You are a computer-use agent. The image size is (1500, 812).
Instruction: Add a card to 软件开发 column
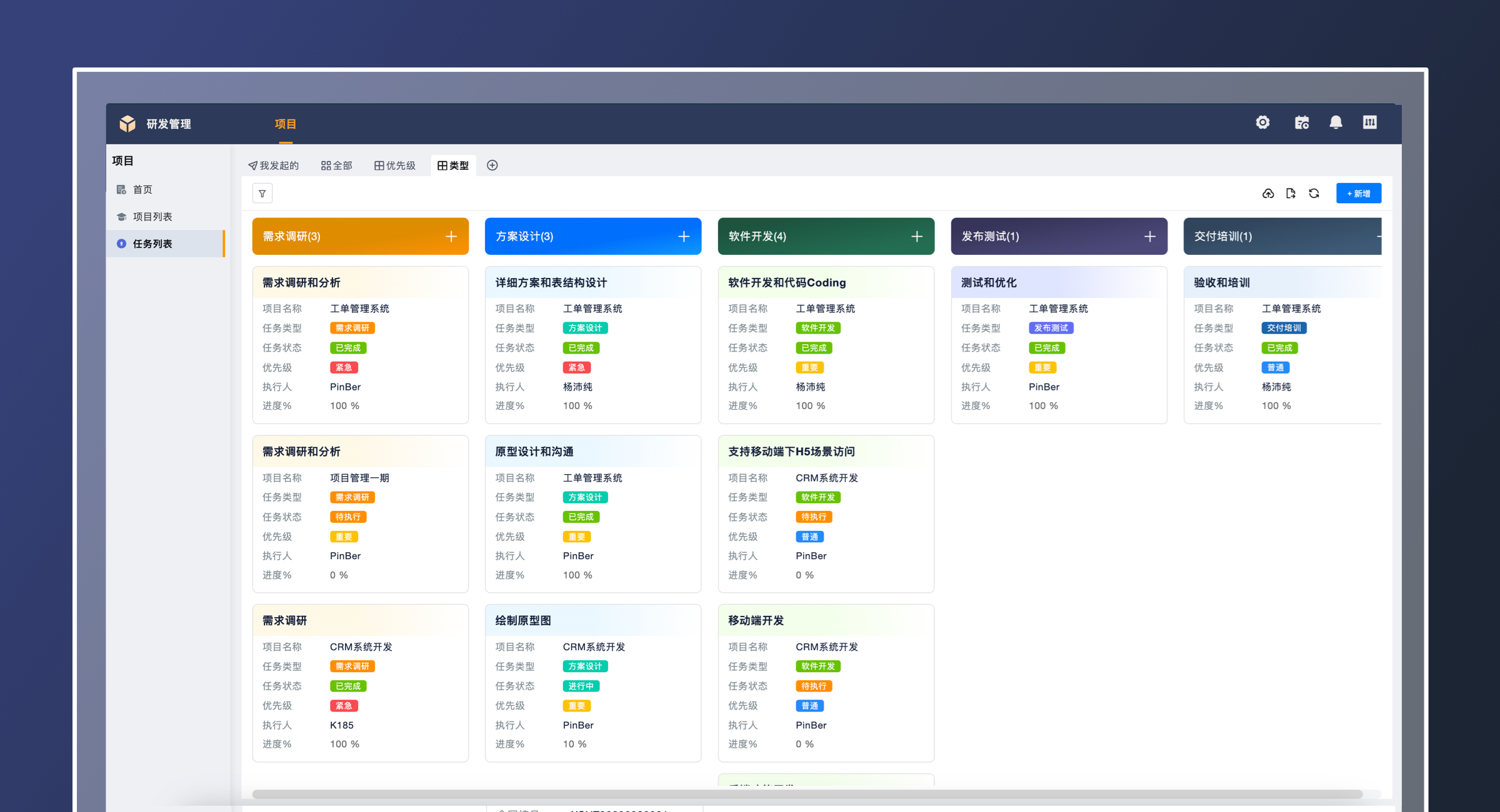point(917,237)
